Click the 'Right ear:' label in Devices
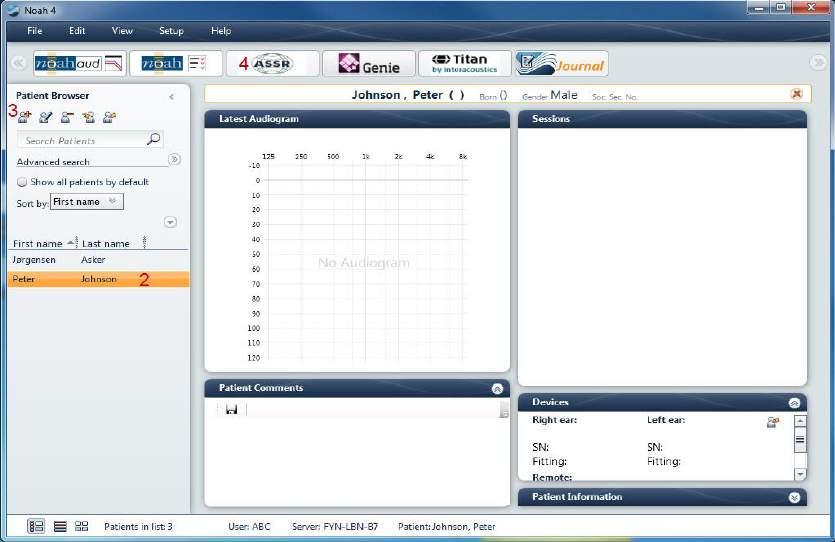The width and height of the screenshot is (835, 542). pos(554,420)
